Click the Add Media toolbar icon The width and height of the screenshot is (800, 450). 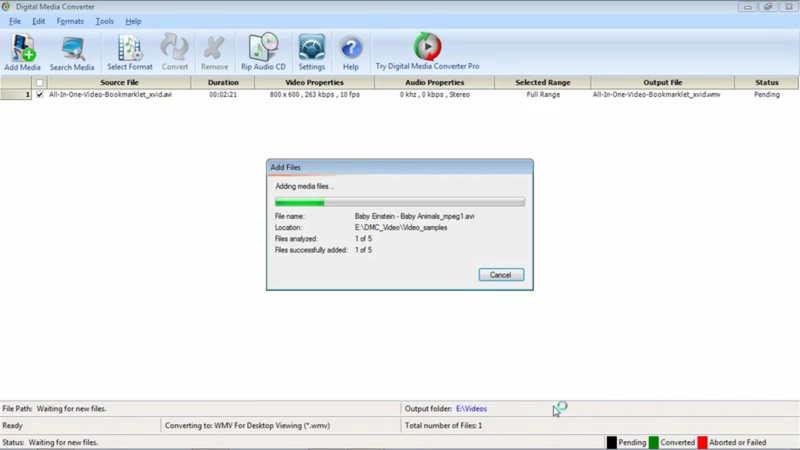click(x=22, y=52)
